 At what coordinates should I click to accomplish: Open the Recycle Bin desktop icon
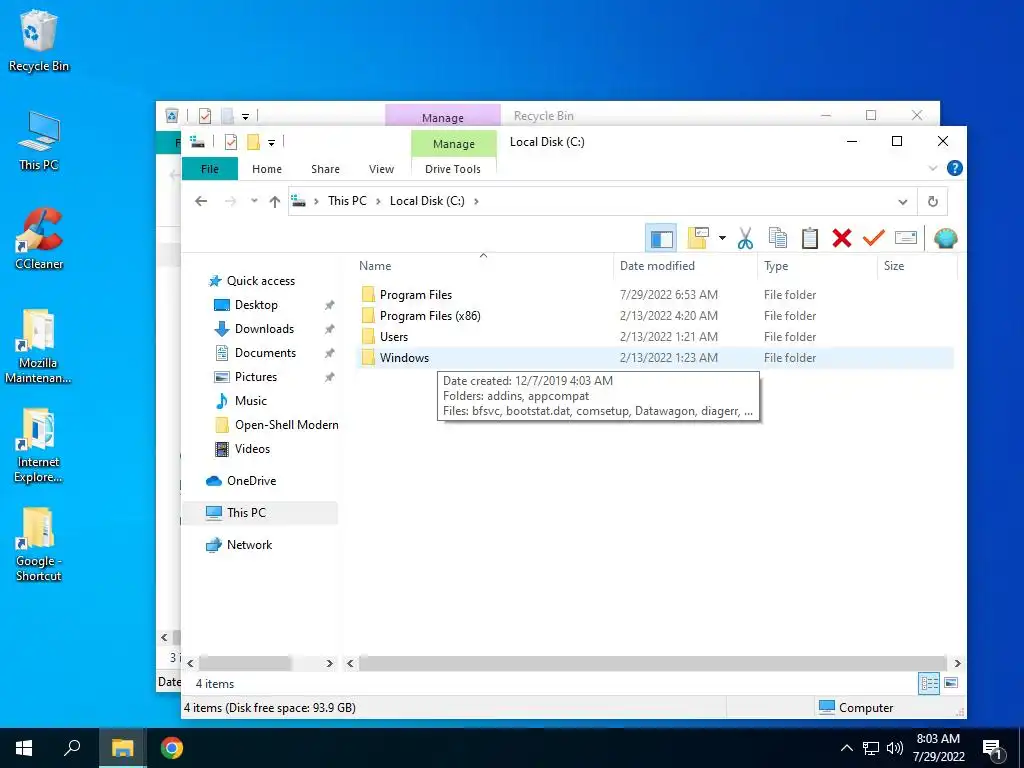pyautogui.click(x=39, y=41)
